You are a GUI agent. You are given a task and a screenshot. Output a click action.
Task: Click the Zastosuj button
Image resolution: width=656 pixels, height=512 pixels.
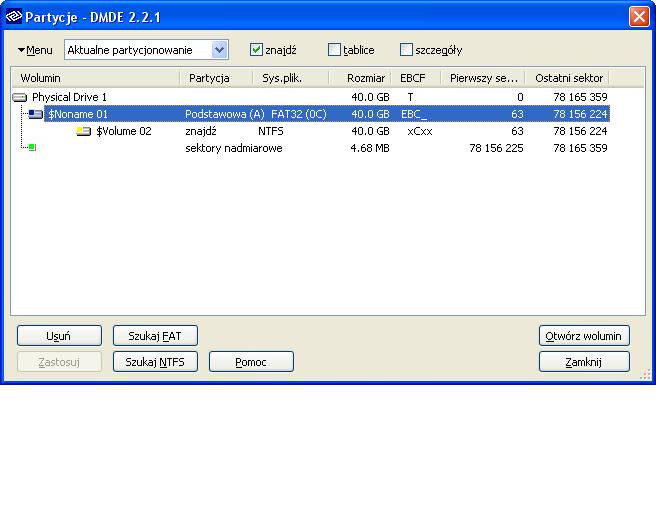[59, 362]
